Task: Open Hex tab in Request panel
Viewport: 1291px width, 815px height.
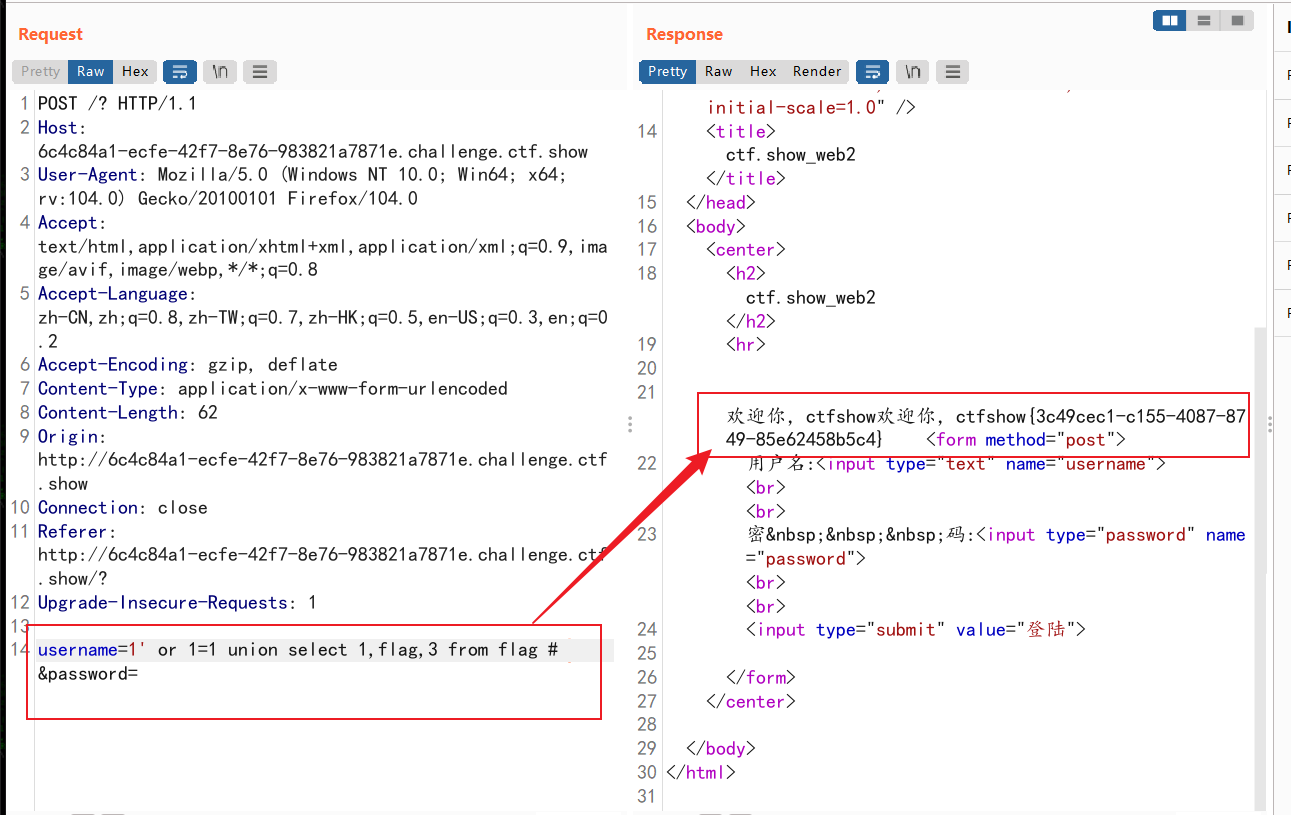Action: [135, 71]
